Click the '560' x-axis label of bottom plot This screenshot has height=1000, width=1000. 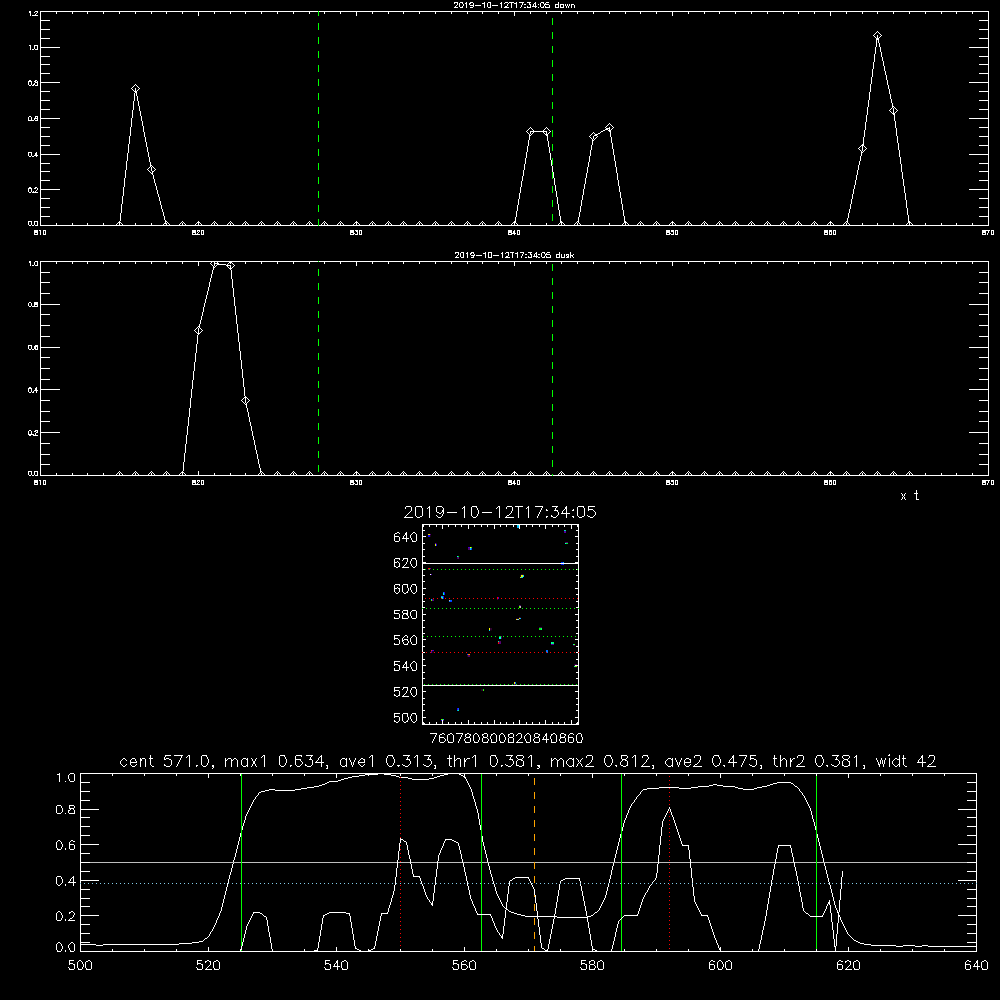coord(464,966)
